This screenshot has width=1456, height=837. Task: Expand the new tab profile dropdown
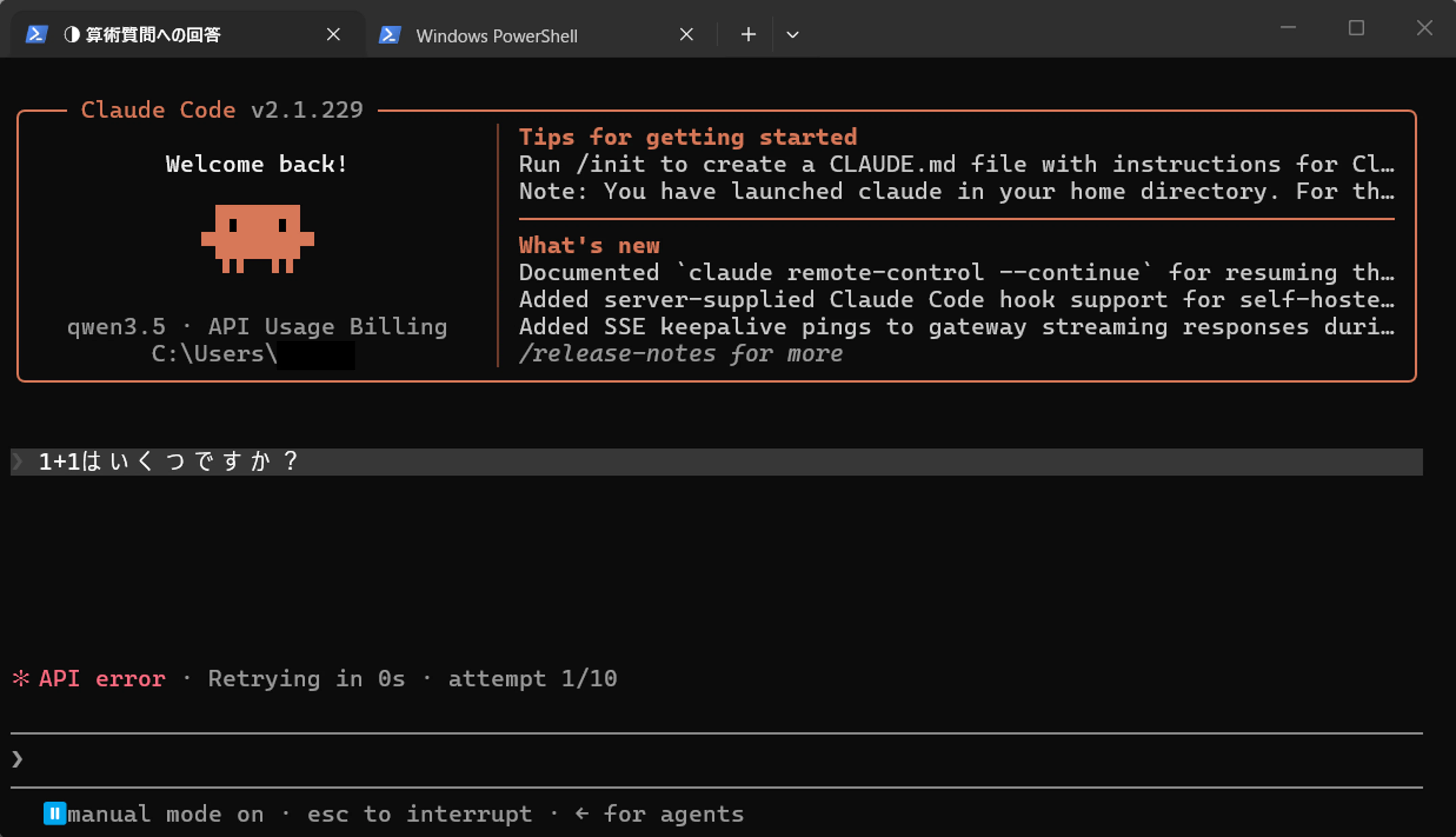[x=792, y=34]
